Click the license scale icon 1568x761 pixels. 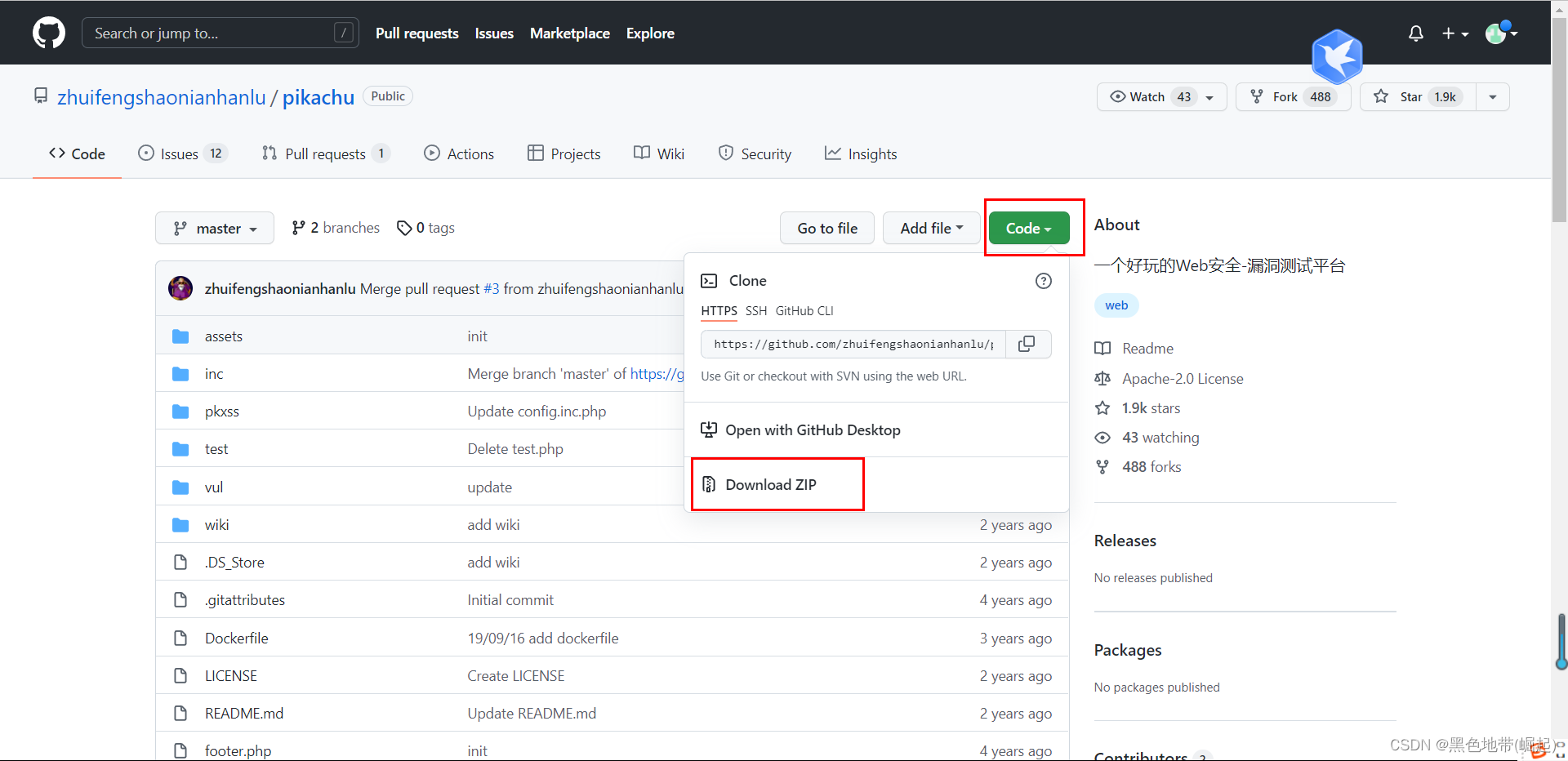pyautogui.click(x=1102, y=379)
